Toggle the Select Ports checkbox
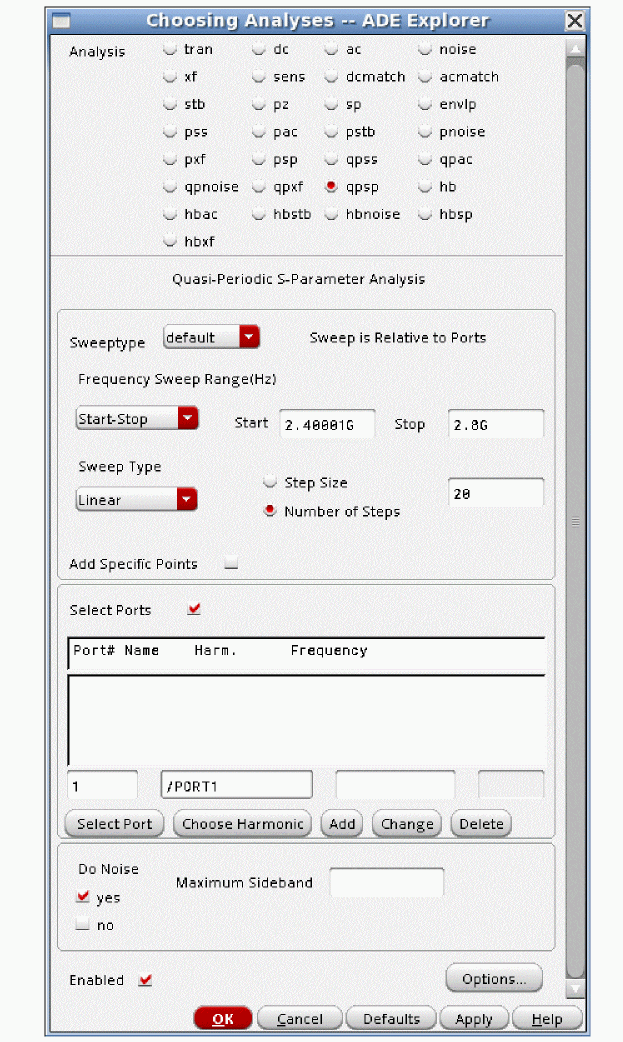The width and height of the screenshot is (623, 1042). tap(194, 610)
